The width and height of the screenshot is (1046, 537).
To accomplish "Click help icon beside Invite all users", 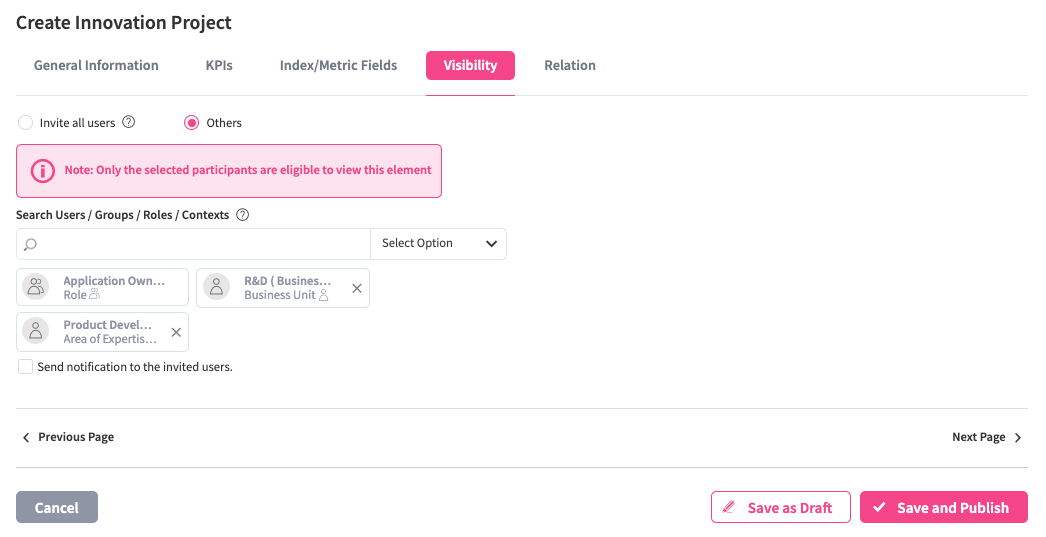I will tap(128, 122).
